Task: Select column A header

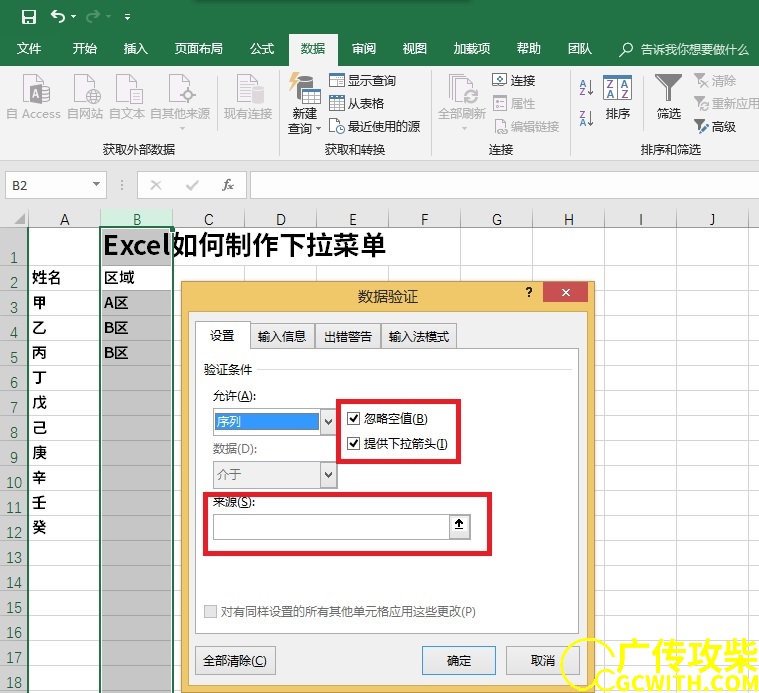Action: tap(64, 219)
